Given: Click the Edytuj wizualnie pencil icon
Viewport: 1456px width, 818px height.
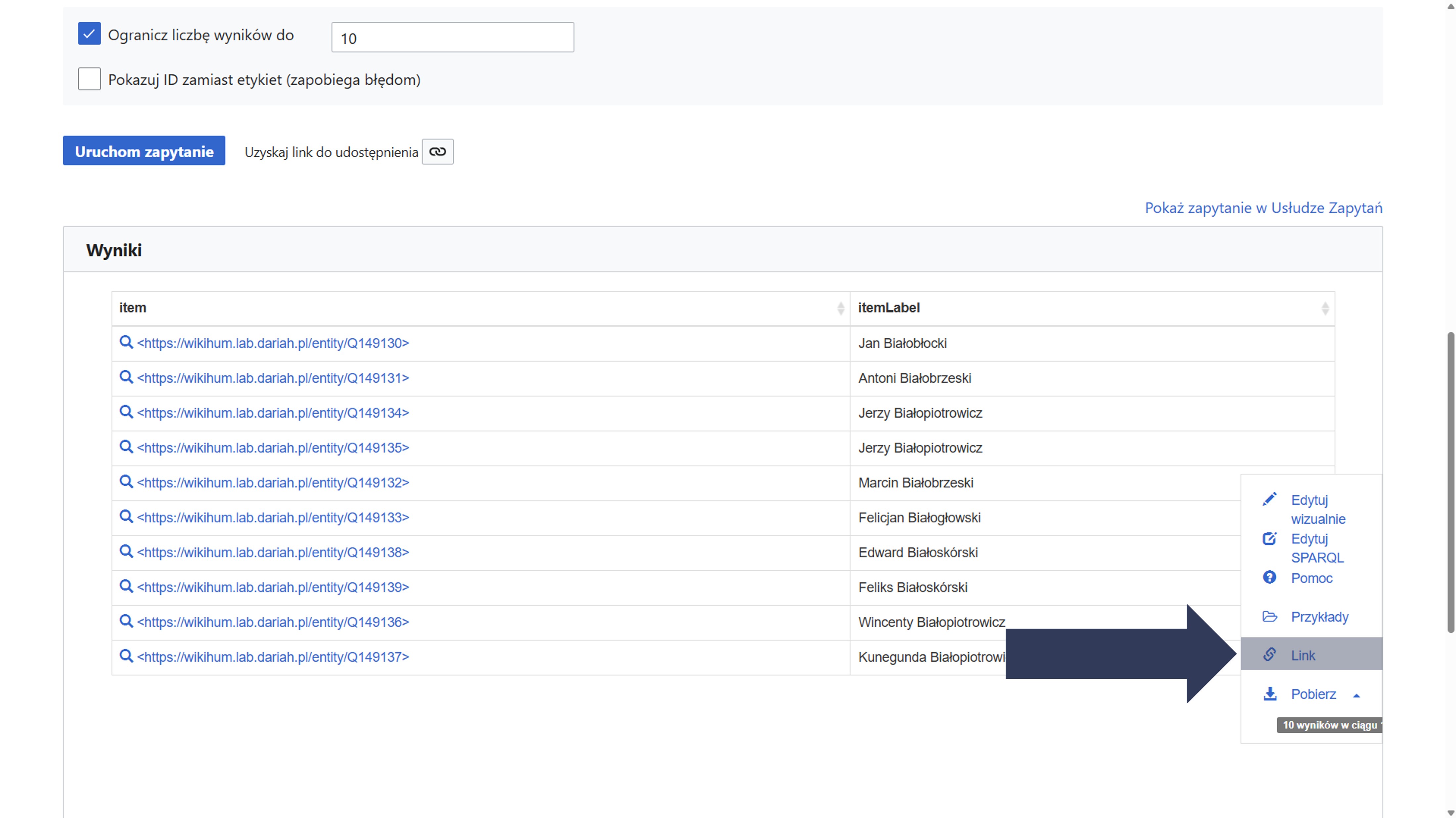Looking at the screenshot, I should (x=1269, y=499).
